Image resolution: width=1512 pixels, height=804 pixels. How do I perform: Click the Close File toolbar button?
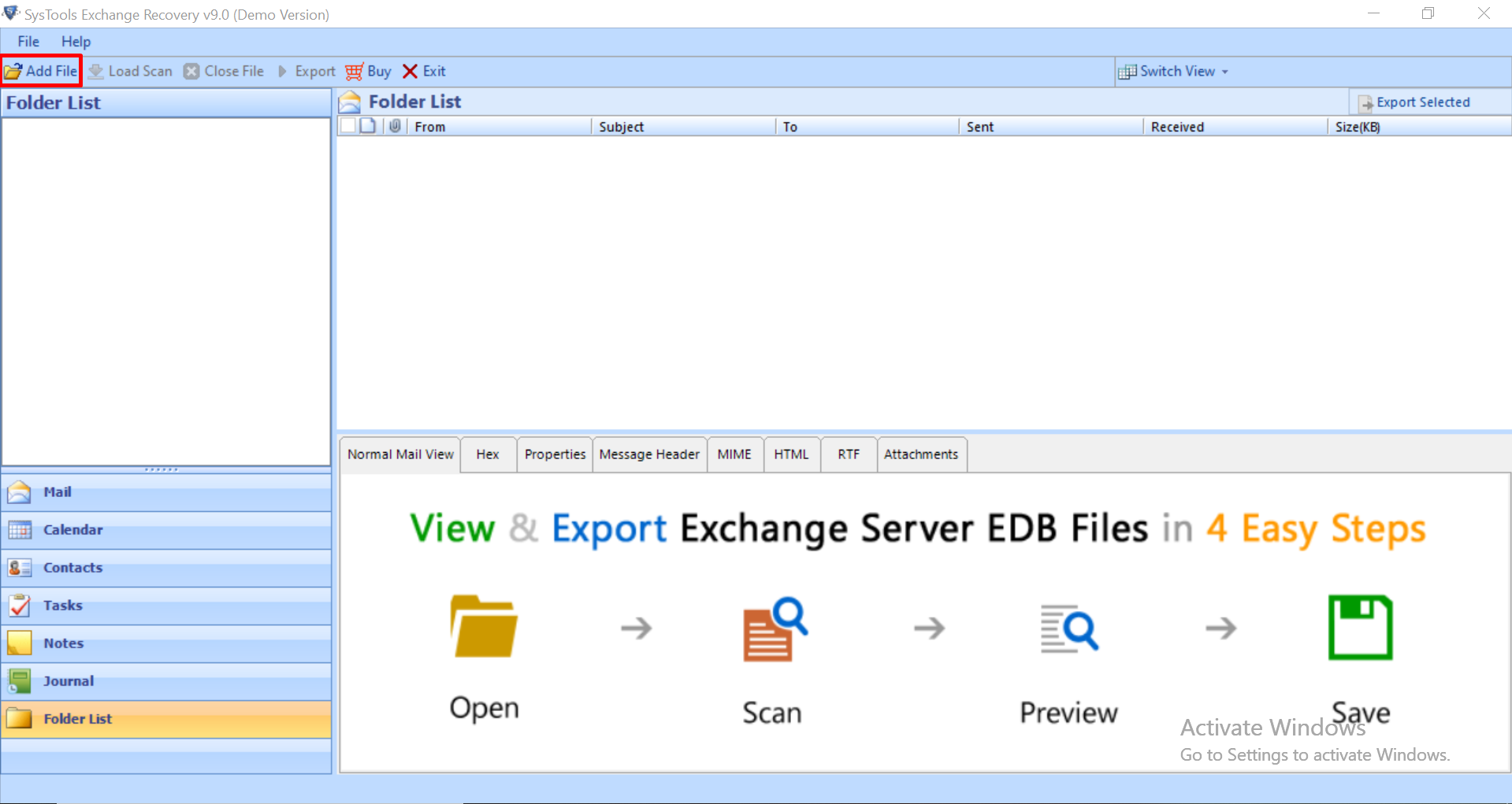[x=224, y=71]
